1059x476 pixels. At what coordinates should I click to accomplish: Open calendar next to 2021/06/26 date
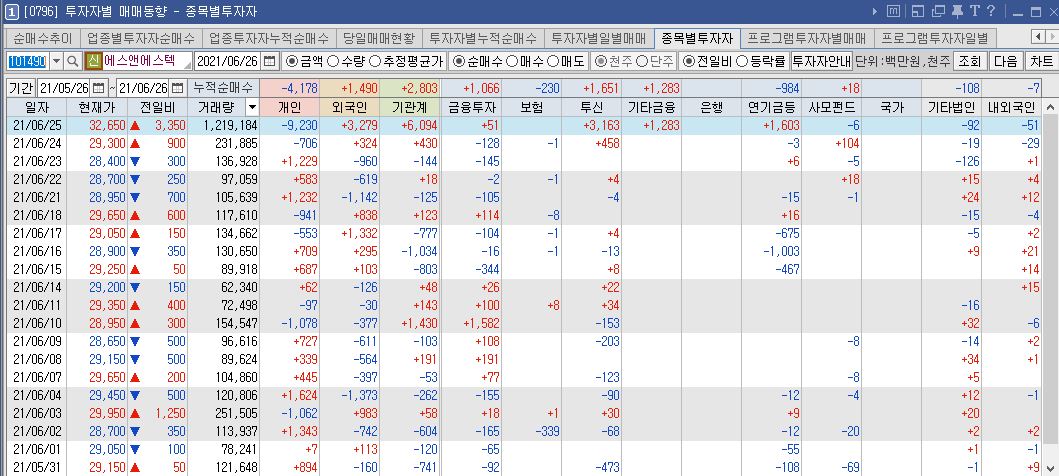point(269,61)
